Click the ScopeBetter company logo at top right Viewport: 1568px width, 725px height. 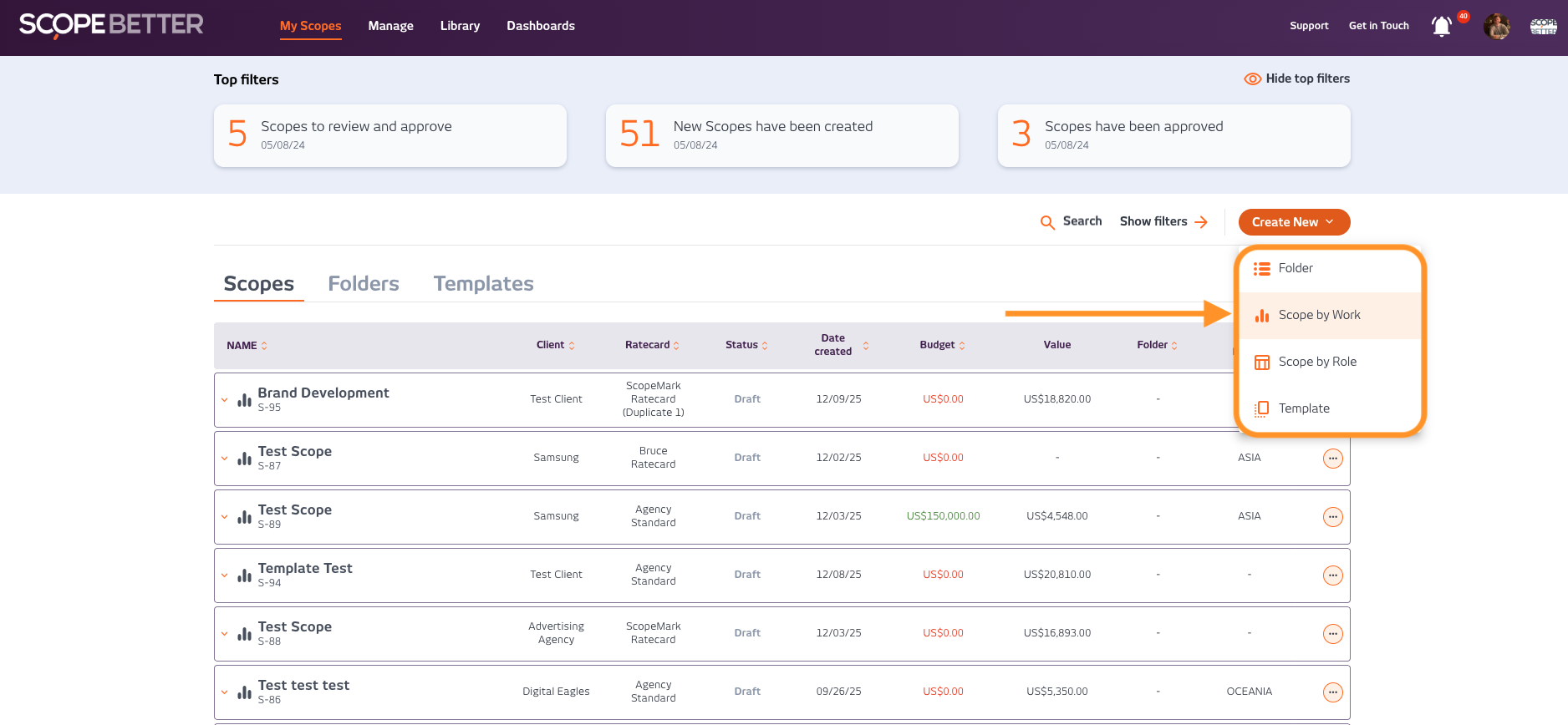pos(1543,27)
